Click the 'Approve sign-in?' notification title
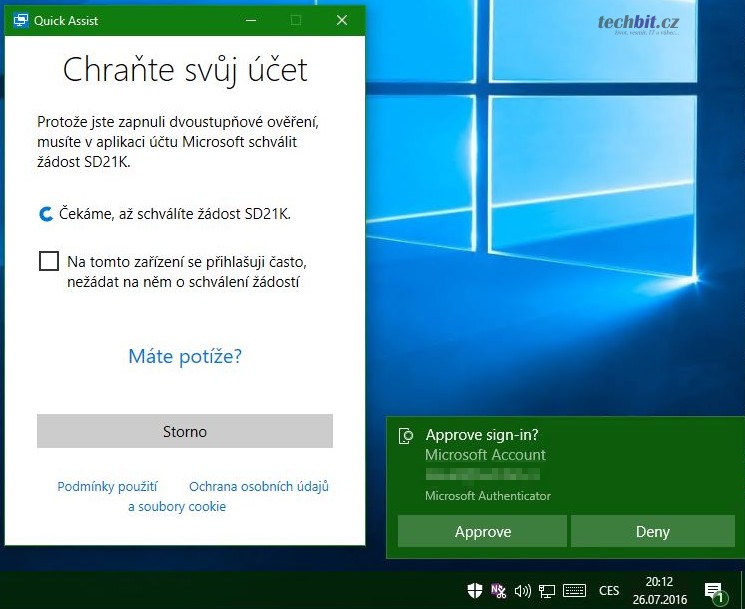Image resolution: width=745 pixels, height=609 pixels. pos(483,435)
